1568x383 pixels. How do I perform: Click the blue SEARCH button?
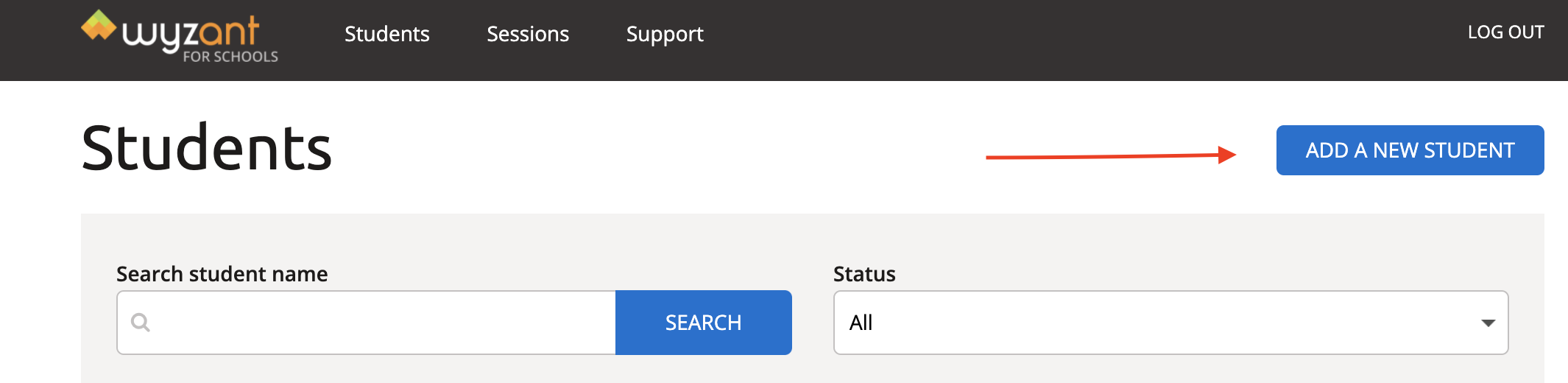tap(703, 323)
